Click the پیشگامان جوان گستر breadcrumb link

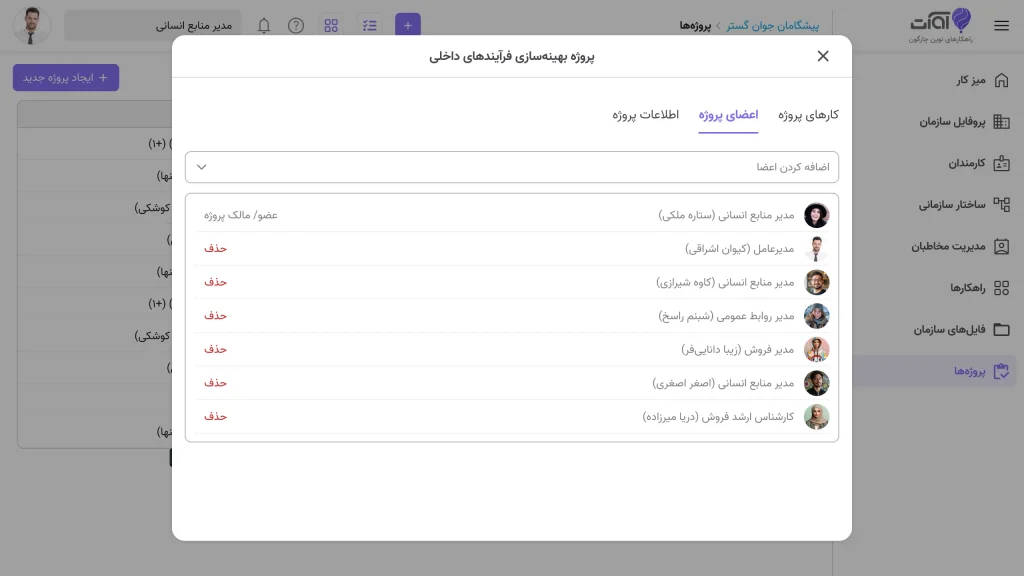[x=773, y=25]
